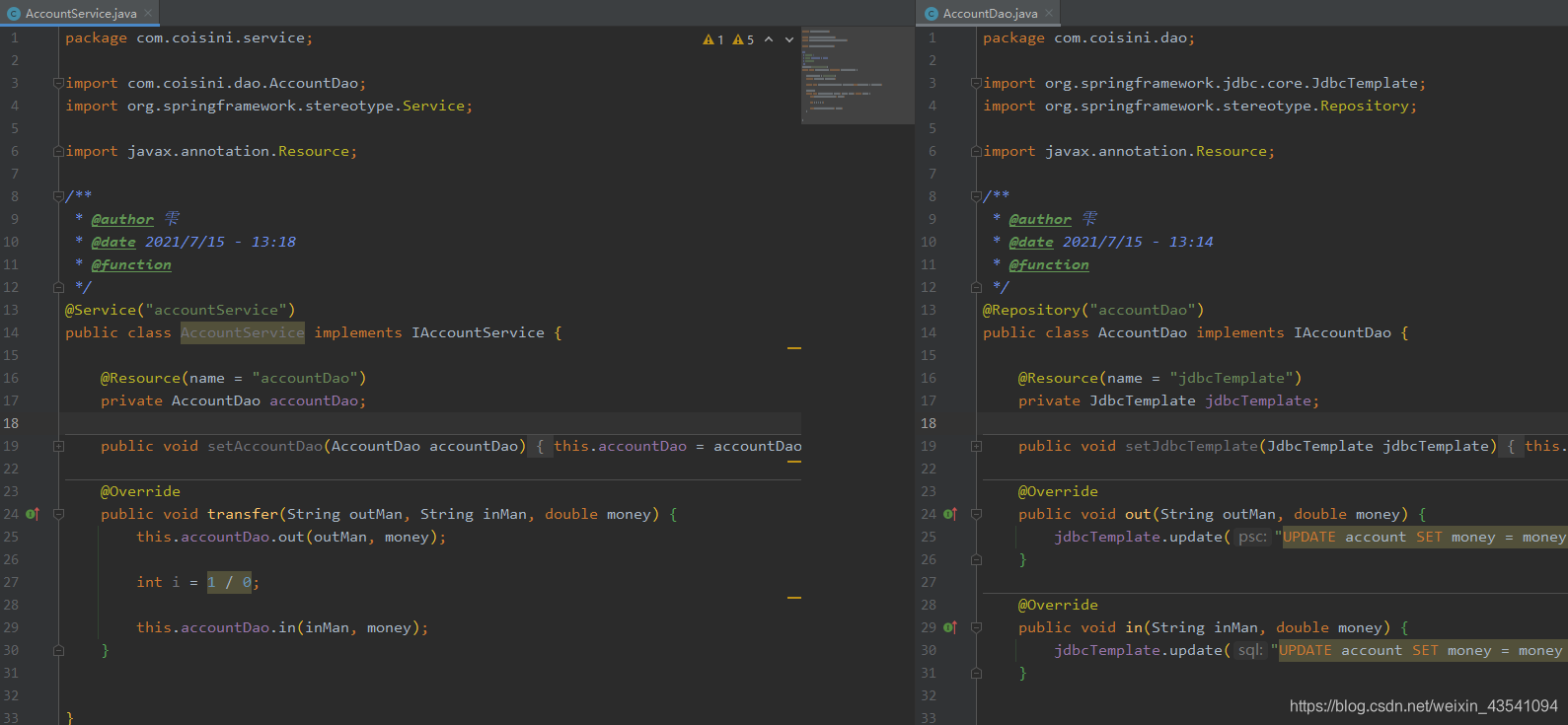Click line number 18 in AccountService gutter
This screenshot has height=725, width=1568.
click(11, 423)
